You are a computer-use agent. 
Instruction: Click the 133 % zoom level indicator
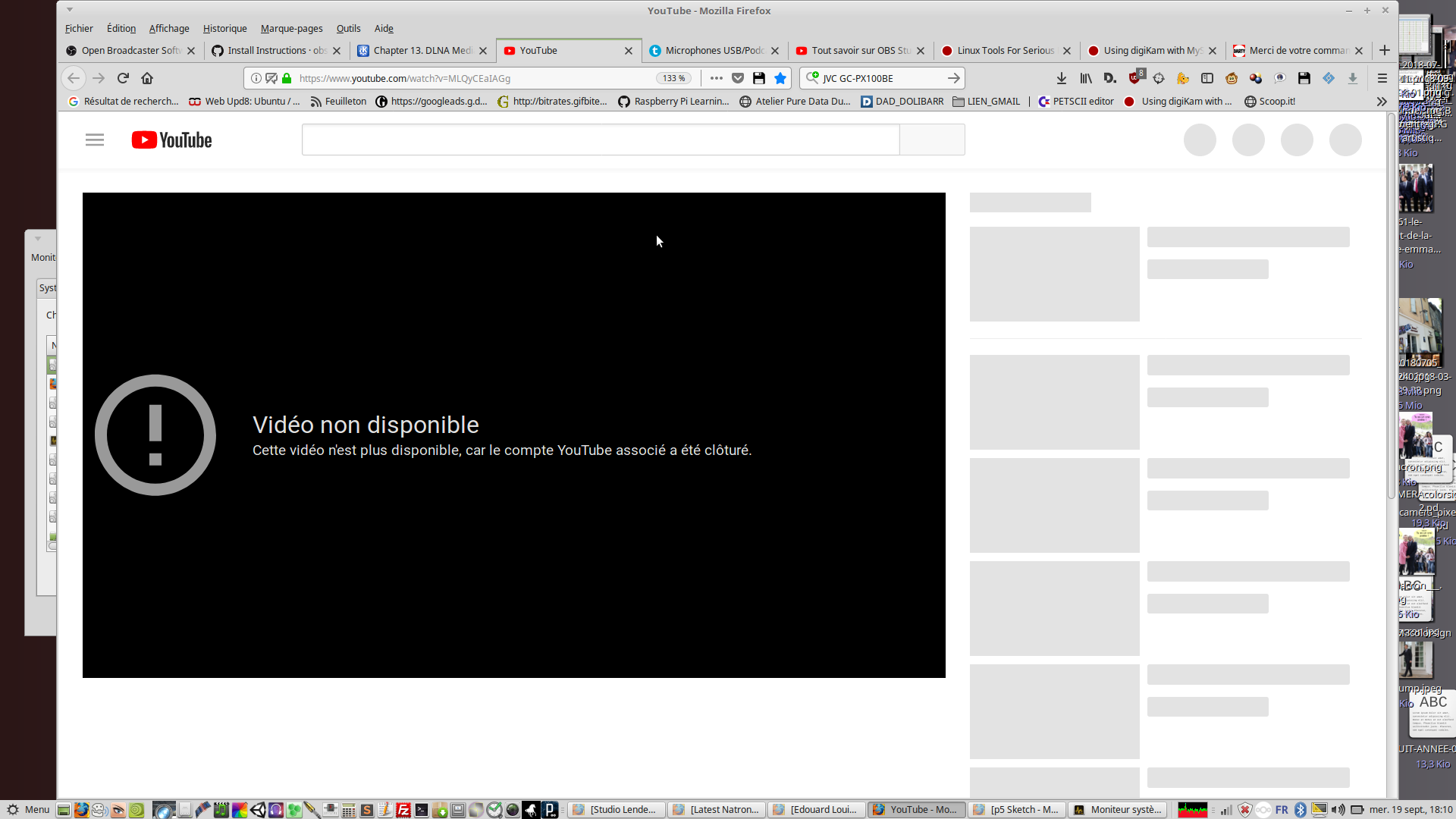tap(673, 78)
